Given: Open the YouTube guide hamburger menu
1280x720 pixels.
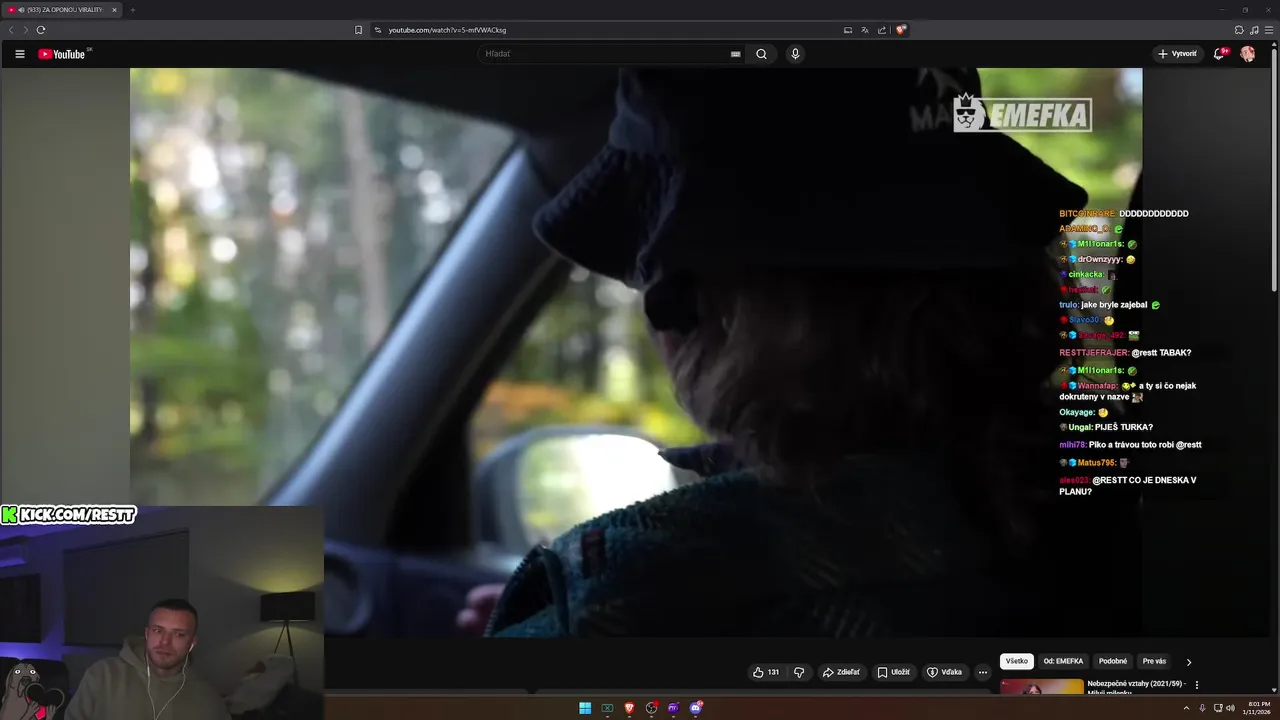Looking at the screenshot, I should click(19, 54).
